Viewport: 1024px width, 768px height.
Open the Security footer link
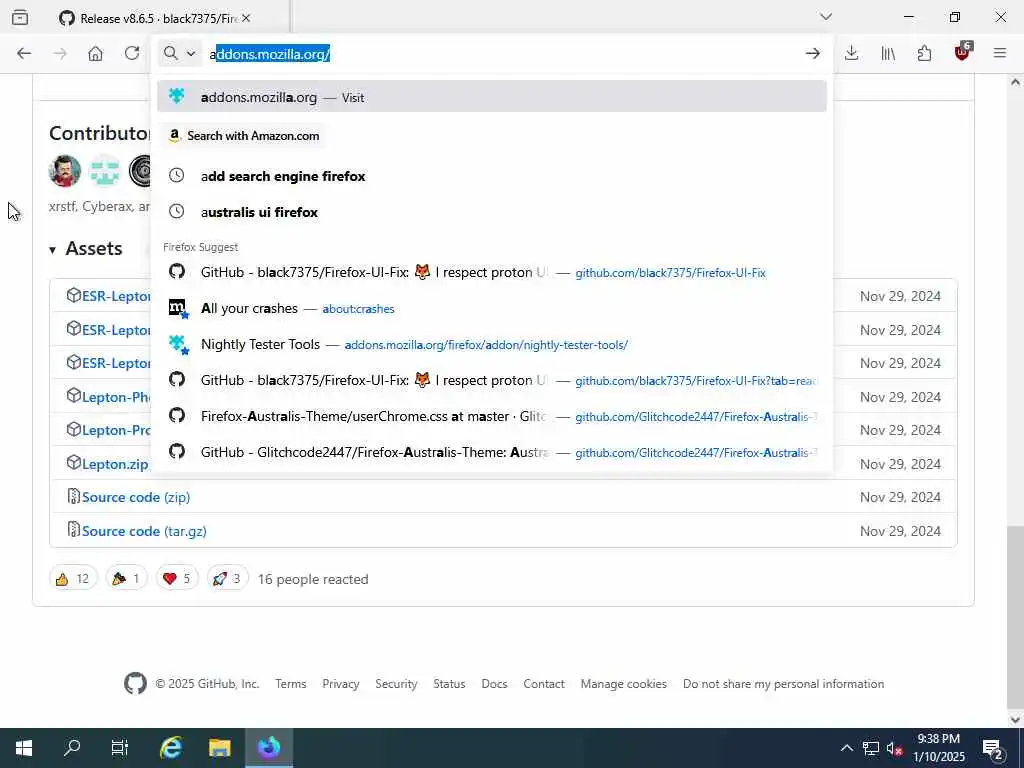click(396, 684)
